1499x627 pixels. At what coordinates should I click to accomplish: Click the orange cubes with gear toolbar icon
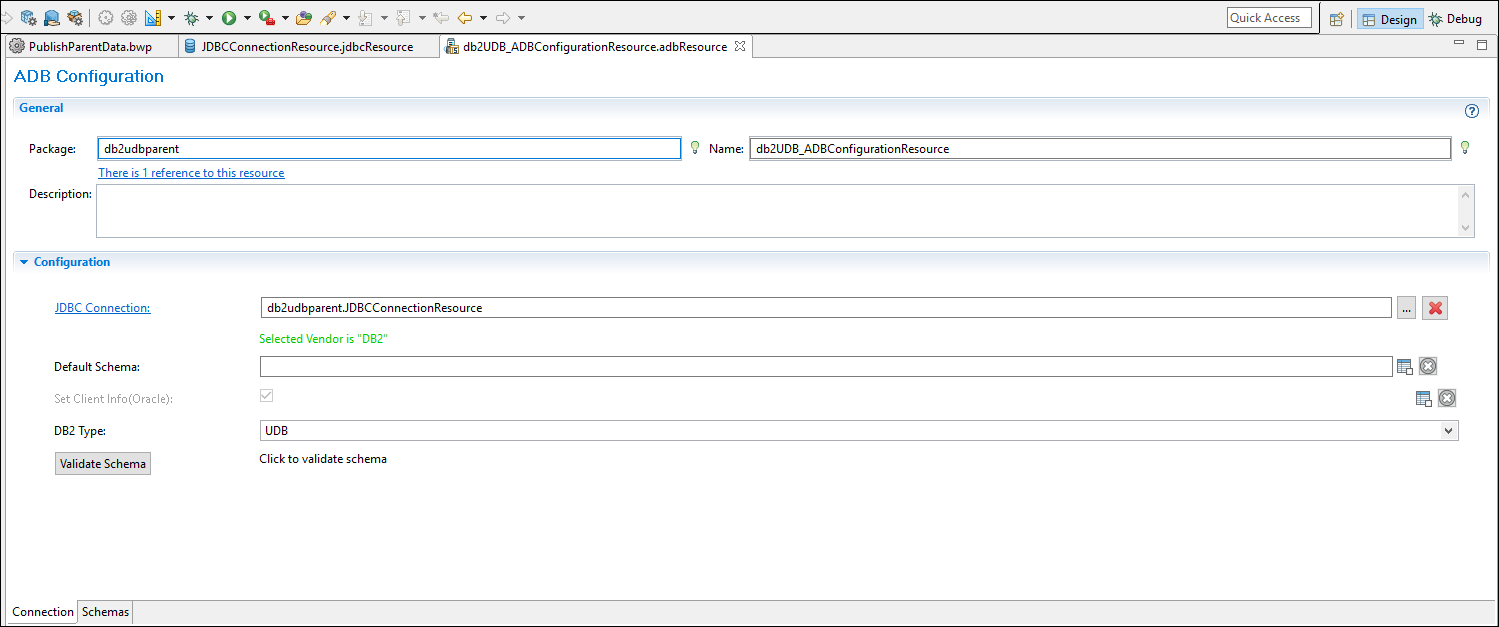click(x=74, y=17)
